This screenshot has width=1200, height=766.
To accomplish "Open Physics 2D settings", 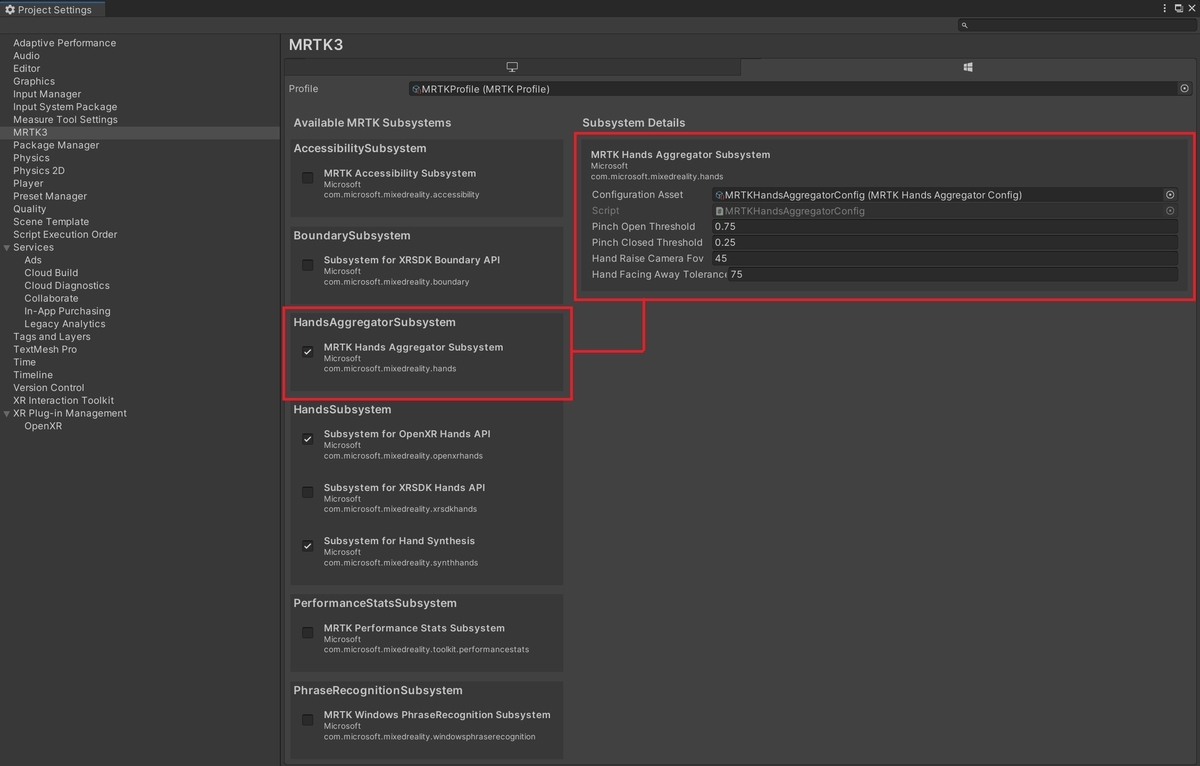I will tap(39, 171).
